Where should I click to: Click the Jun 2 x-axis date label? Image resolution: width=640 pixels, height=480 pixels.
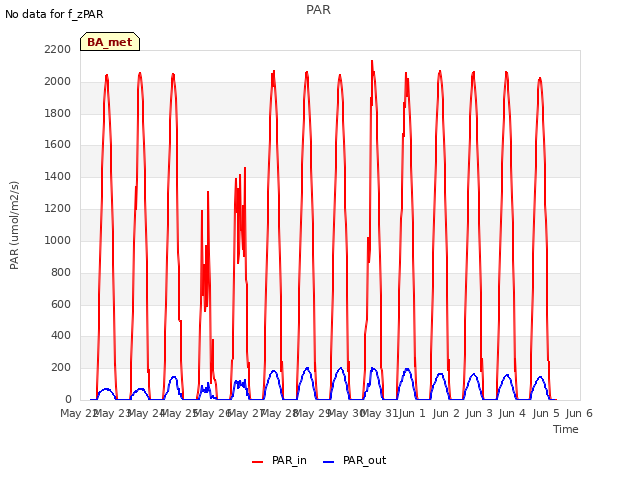446,413
